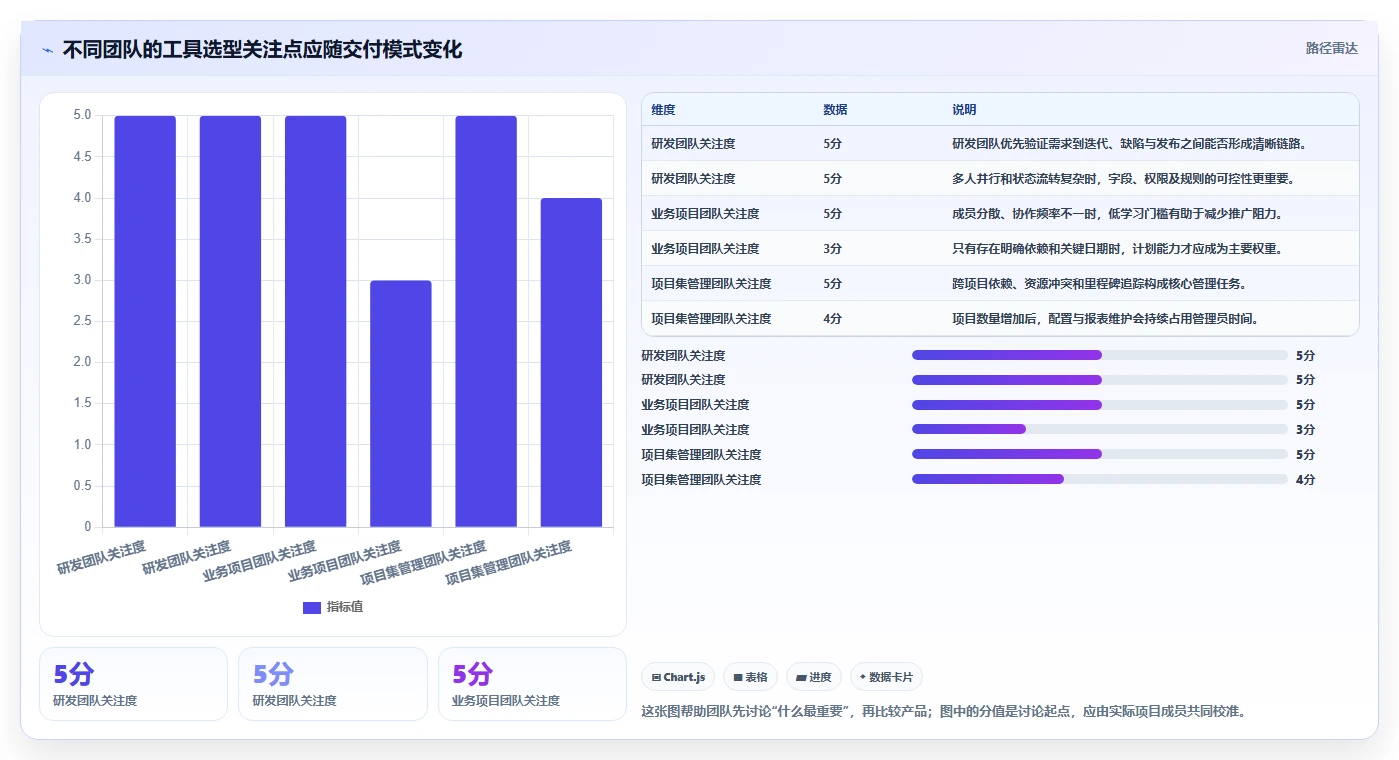Screen dimensions: 1399x760
Task: Click the Chart.js tag chip
Action: [x=678, y=677]
